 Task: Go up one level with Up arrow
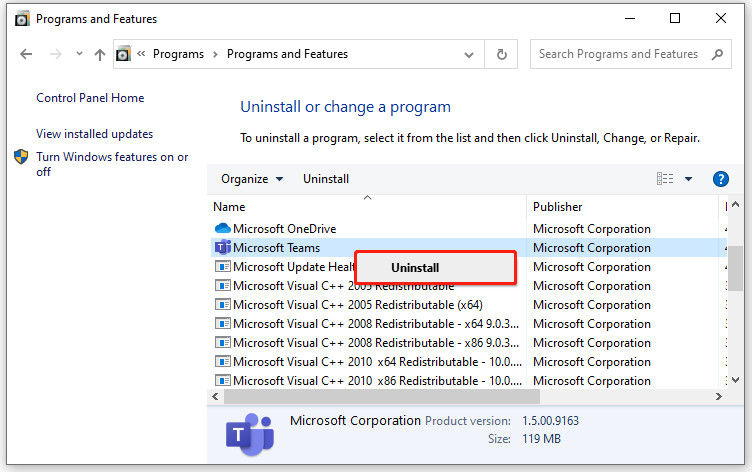pos(100,54)
